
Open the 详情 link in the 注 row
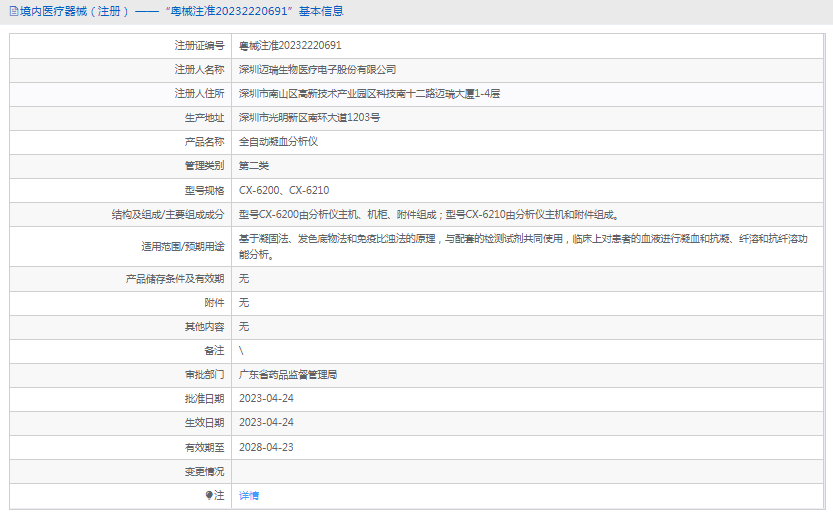point(249,495)
